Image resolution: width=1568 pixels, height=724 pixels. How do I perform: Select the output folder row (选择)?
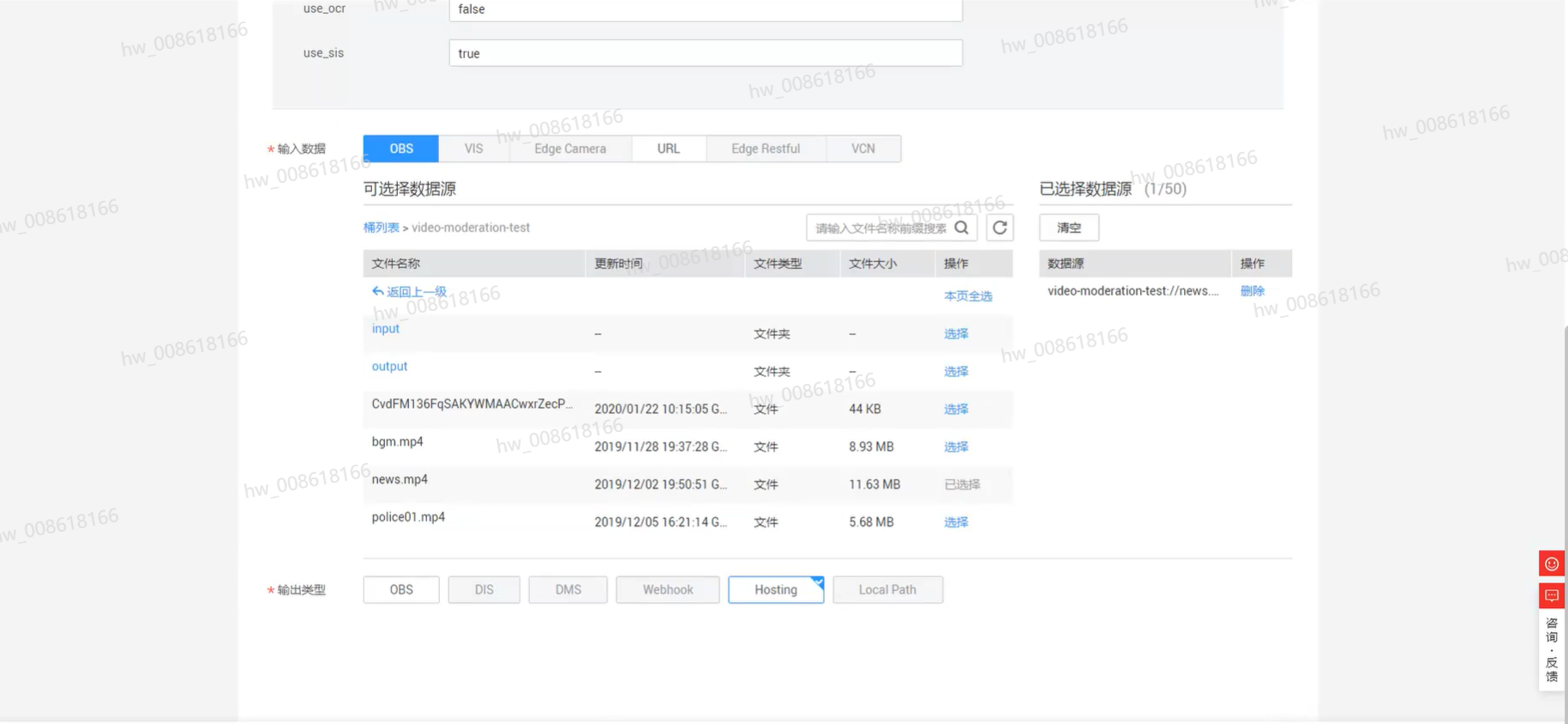(x=956, y=372)
